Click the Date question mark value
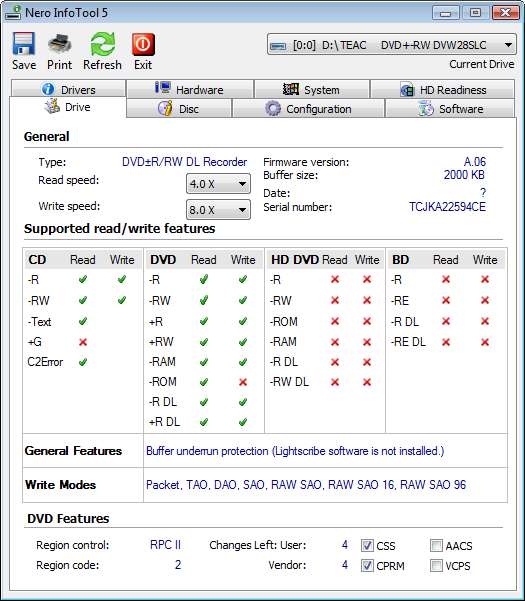The width and height of the screenshot is (525, 601). click(483, 193)
